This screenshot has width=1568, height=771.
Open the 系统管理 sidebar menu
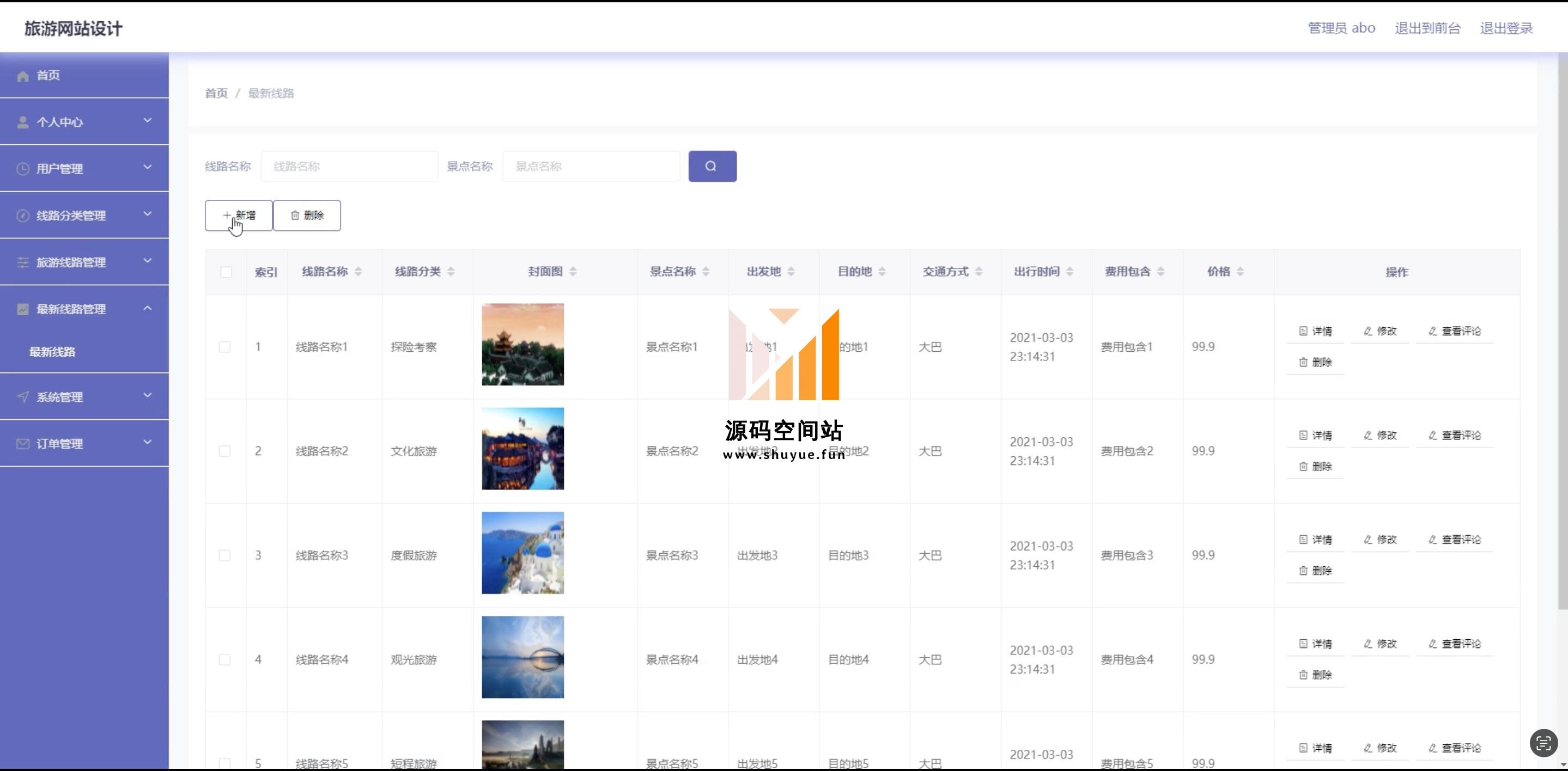[84, 397]
